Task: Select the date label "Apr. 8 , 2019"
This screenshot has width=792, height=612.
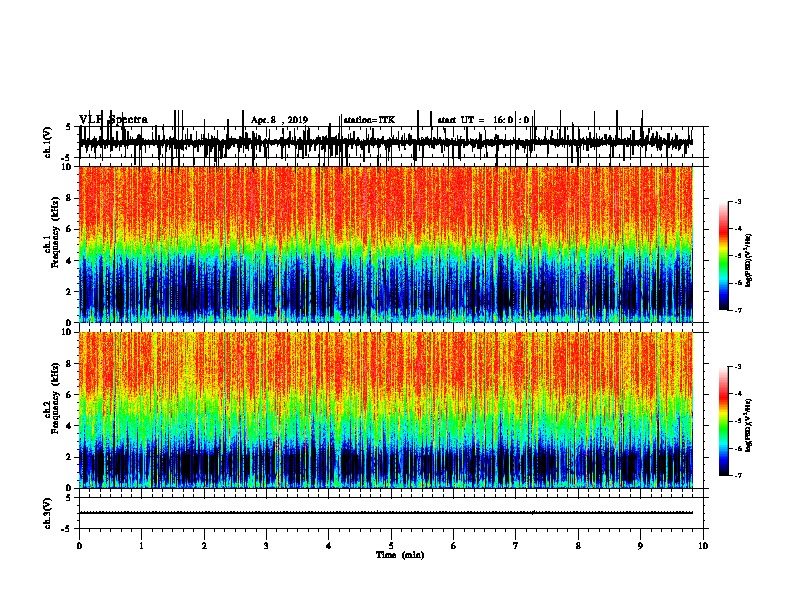Action: tap(279, 120)
